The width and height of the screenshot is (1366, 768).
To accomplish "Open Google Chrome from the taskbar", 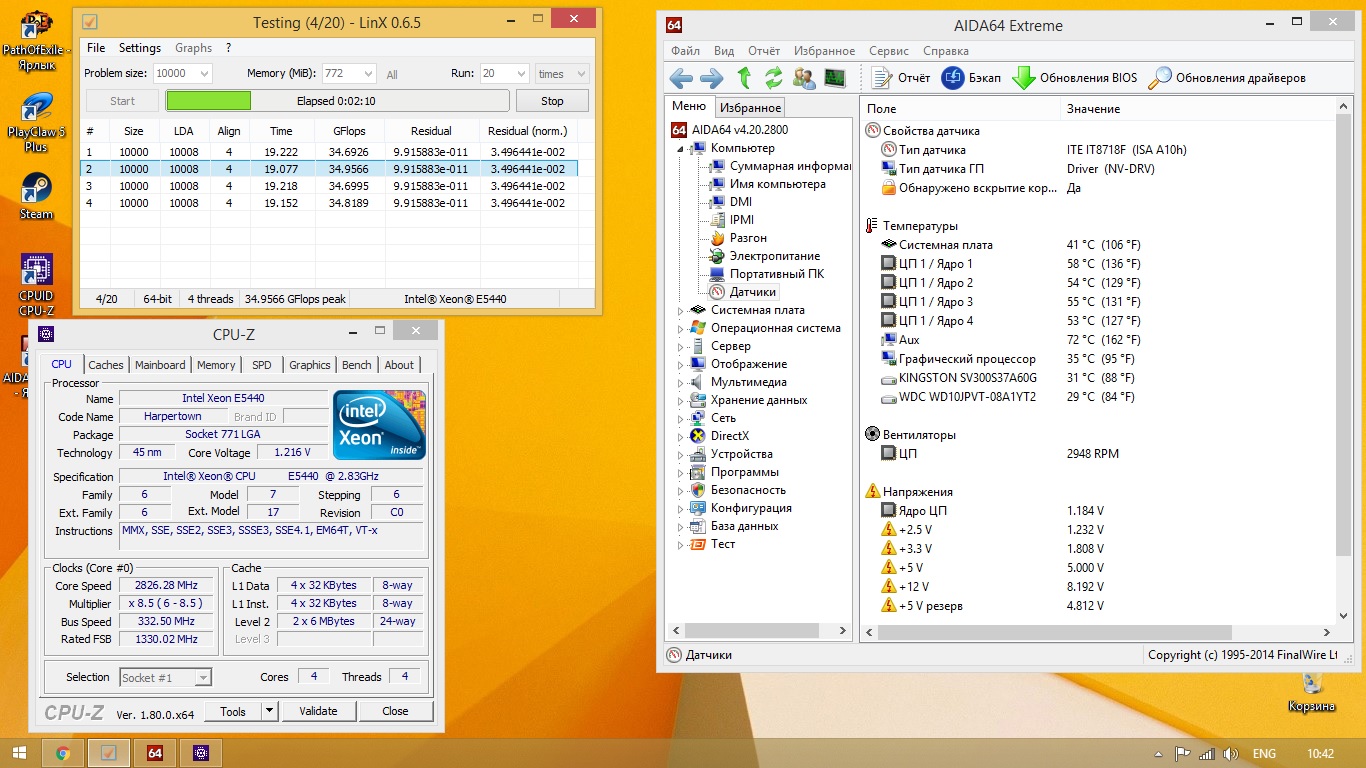I will tap(62, 753).
